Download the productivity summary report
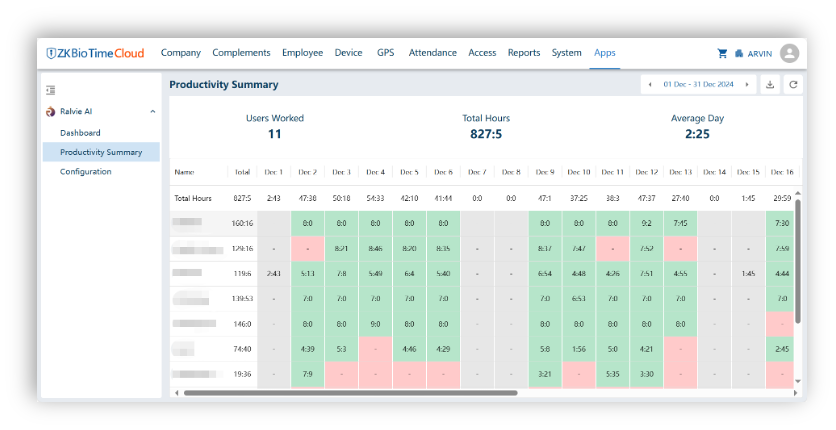Image resolution: width=836 pixels, height=430 pixels. [x=770, y=85]
